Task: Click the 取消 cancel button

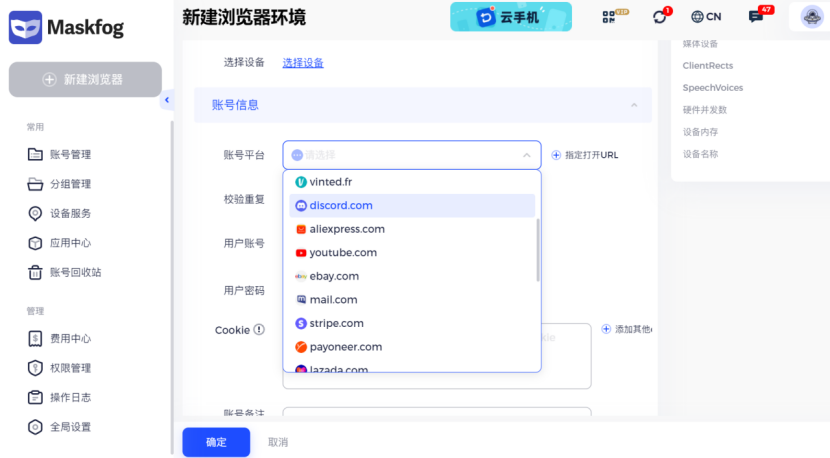Action: [x=278, y=442]
